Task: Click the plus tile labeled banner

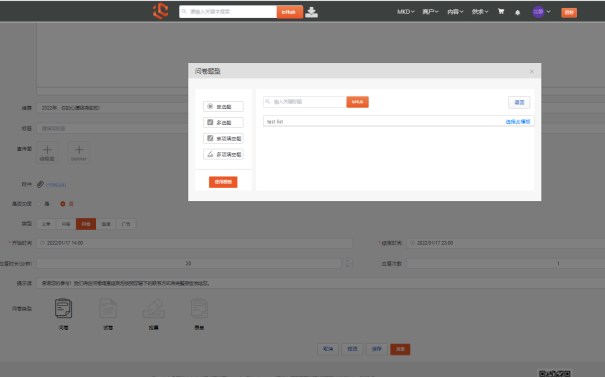Action: point(79,152)
